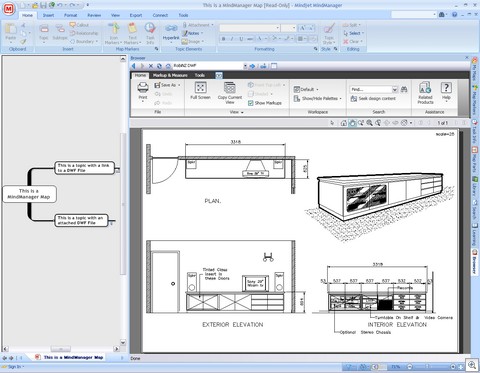This screenshot has width=480, height=373.
Task: Click the zoom magnifier icon at bottom right corner
Action: pos(472,365)
